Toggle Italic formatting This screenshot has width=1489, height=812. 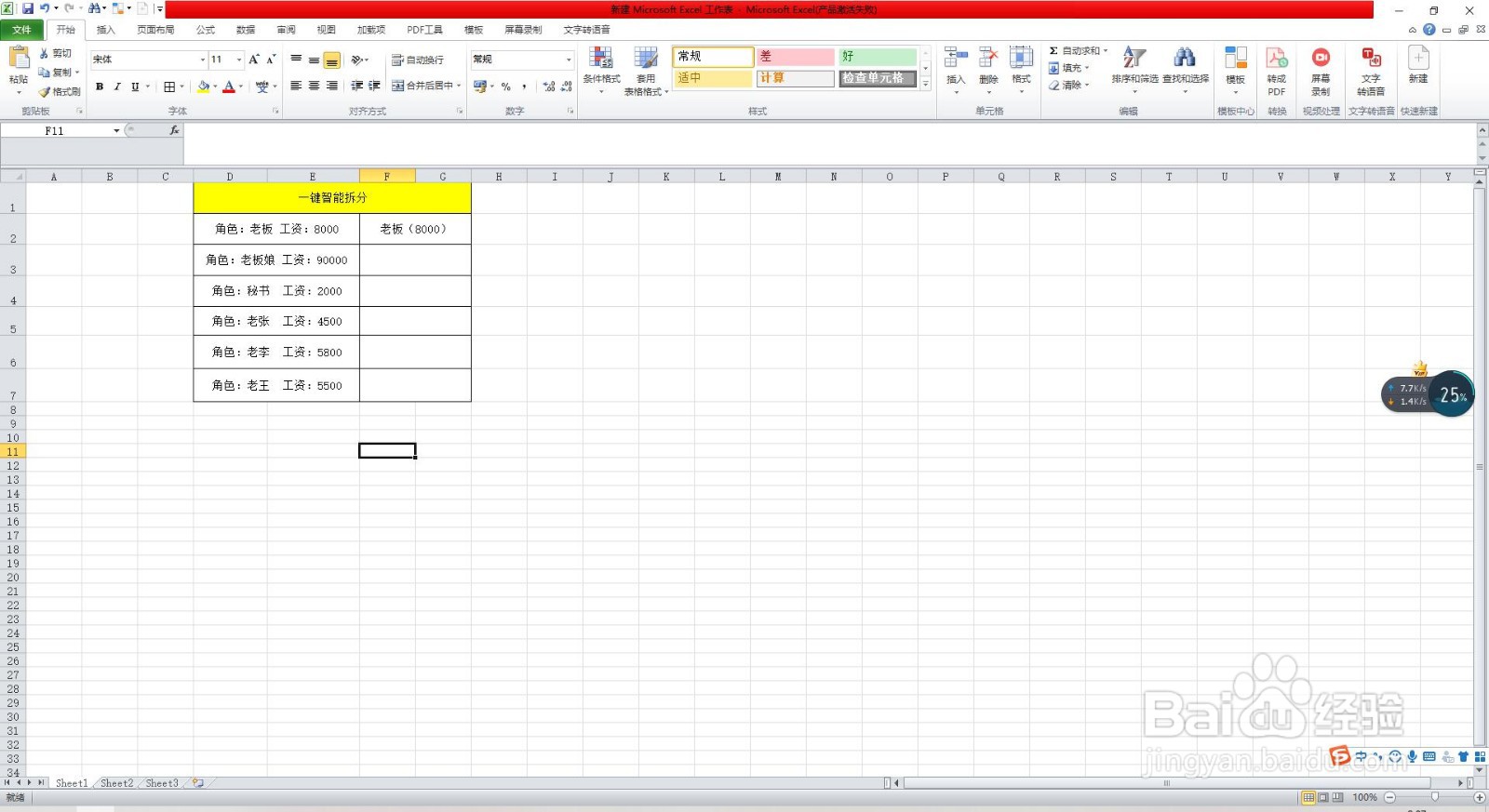117,87
